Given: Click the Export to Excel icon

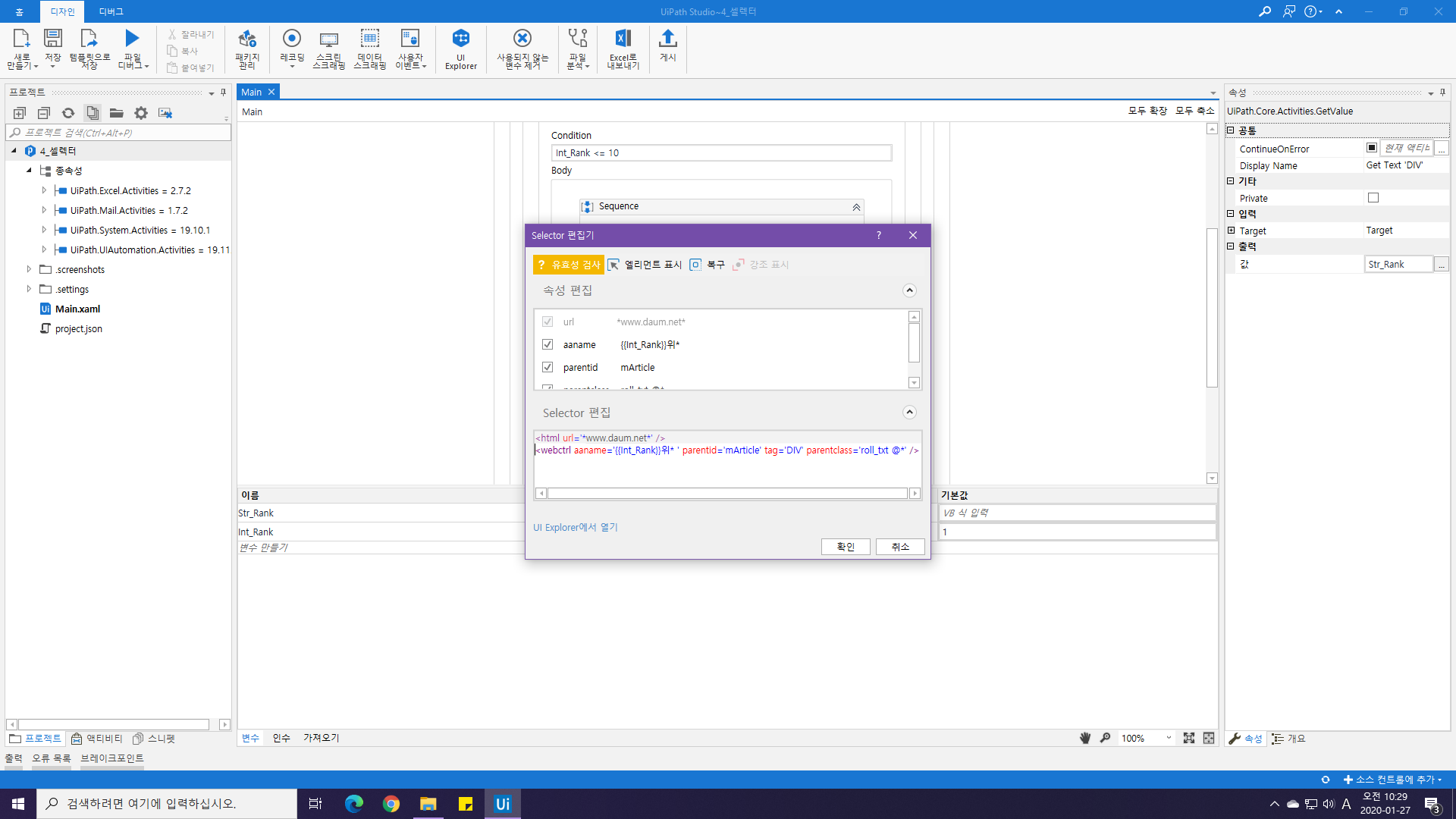Looking at the screenshot, I should pyautogui.click(x=623, y=49).
